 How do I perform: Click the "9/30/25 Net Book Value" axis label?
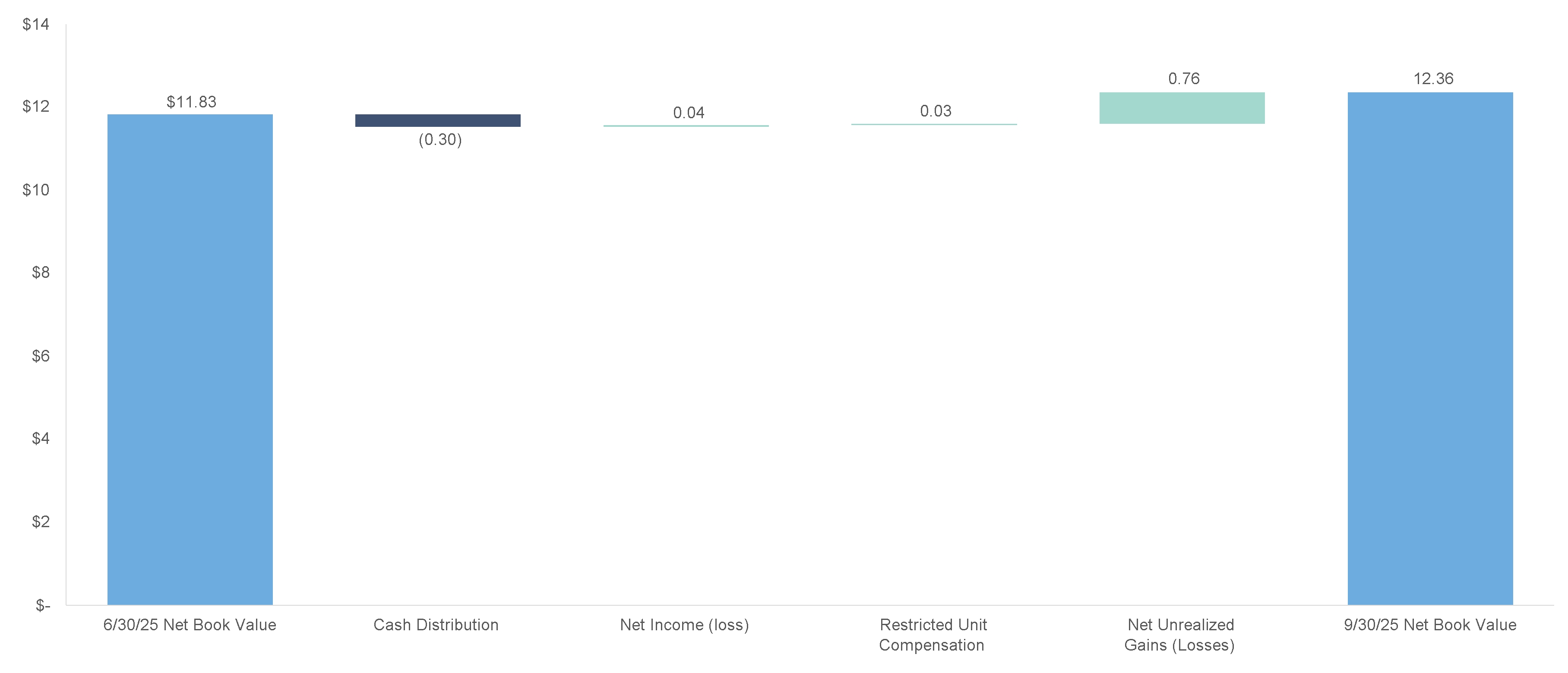1430,625
